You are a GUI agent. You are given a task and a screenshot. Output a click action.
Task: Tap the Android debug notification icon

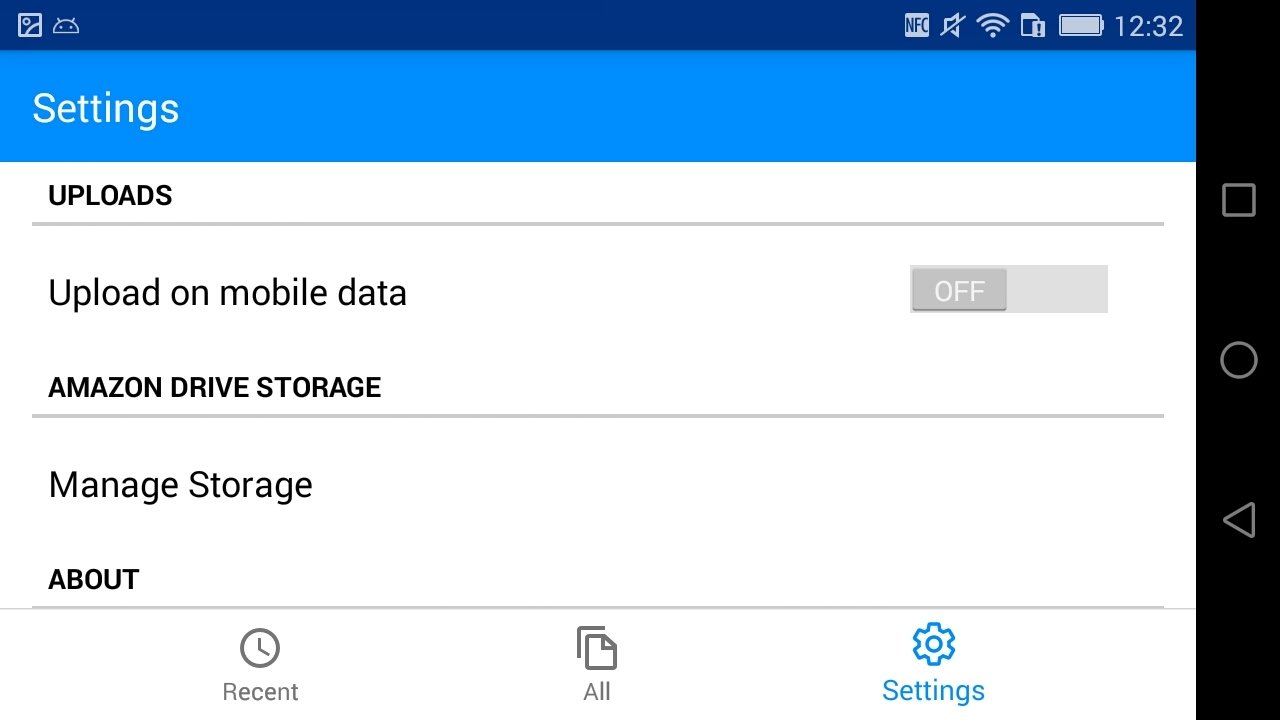pyautogui.click(x=66, y=26)
